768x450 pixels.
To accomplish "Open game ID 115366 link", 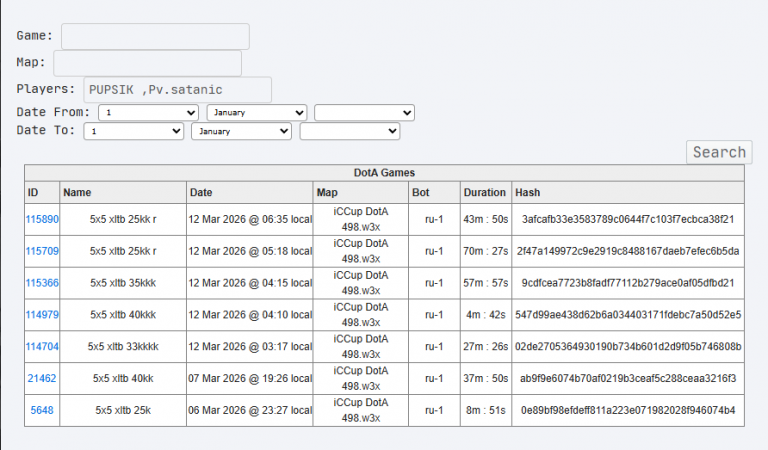I will point(42,283).
